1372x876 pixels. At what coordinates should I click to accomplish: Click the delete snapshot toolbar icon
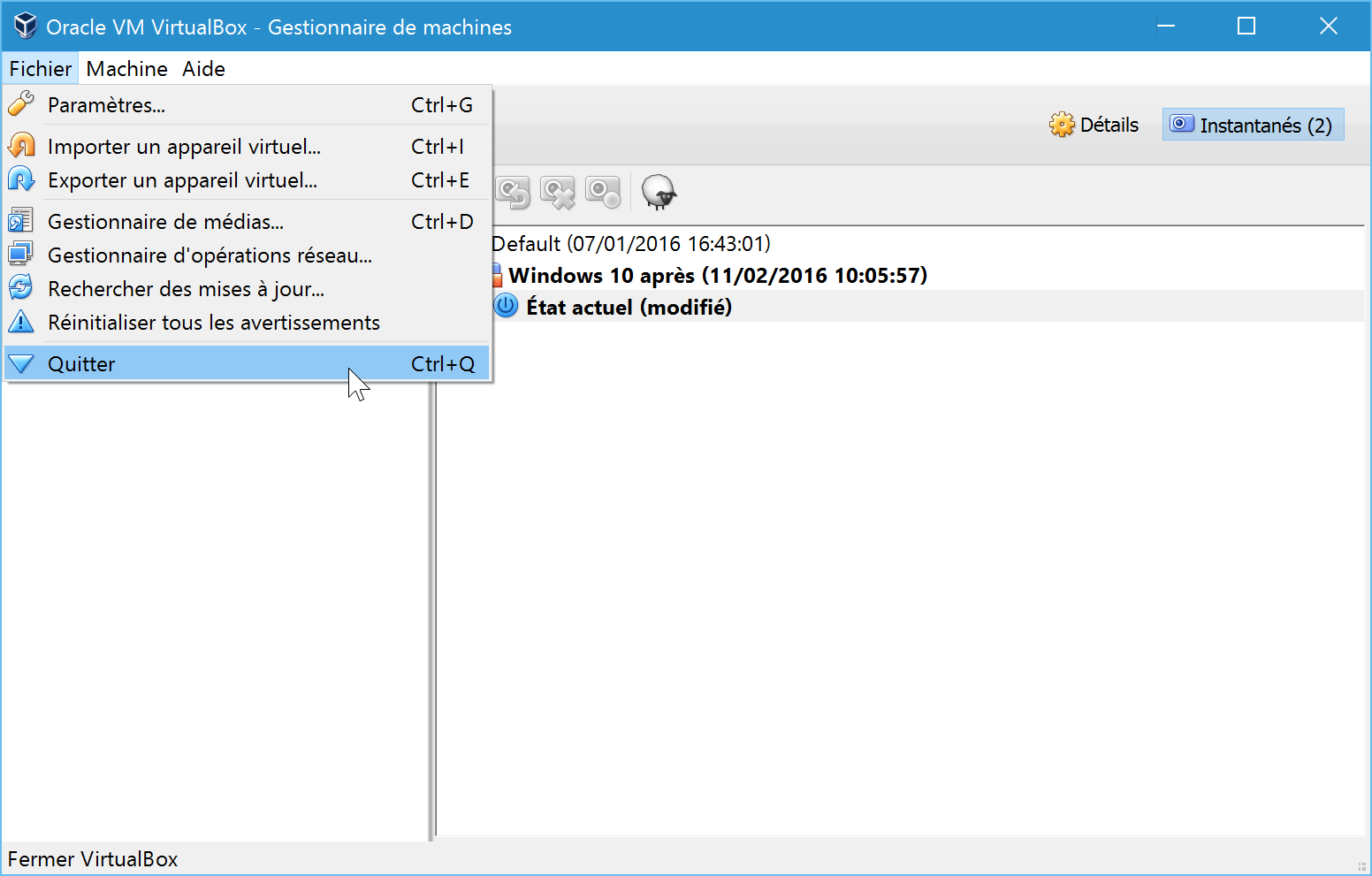(558, 192)
